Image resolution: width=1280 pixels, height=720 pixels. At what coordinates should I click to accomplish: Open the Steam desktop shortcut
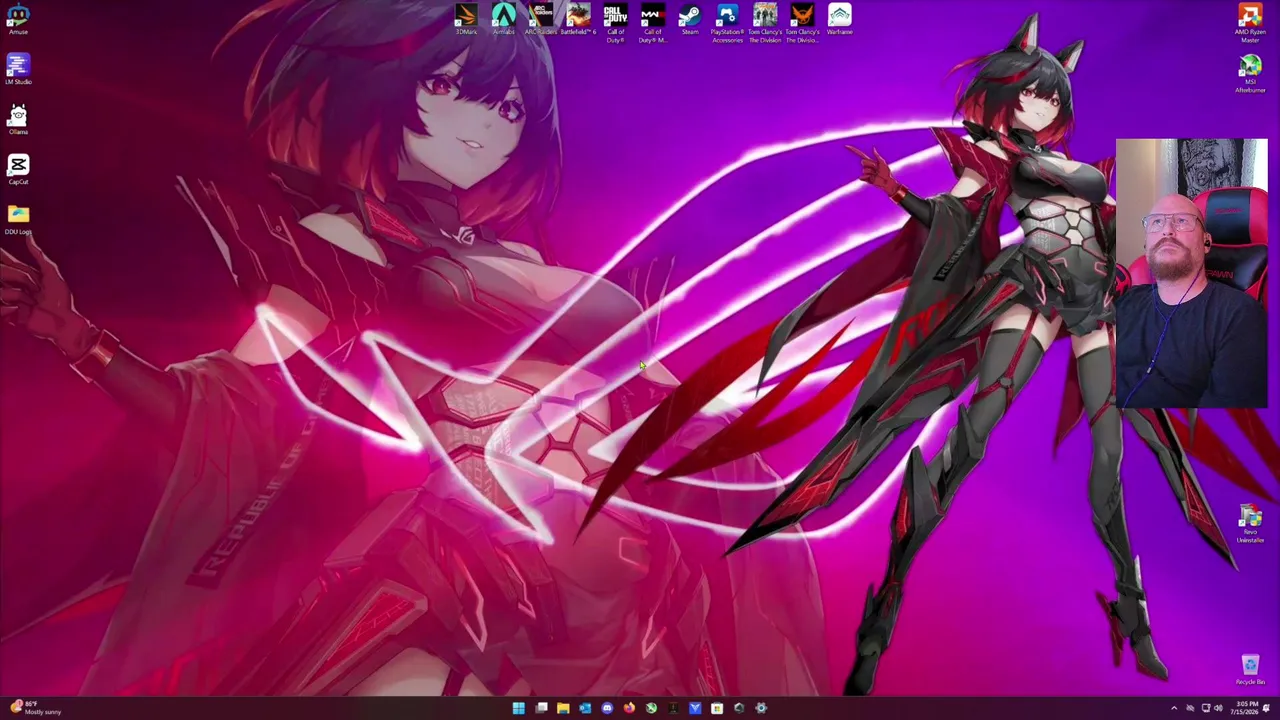pyautogui.click(x=690, y=19)
